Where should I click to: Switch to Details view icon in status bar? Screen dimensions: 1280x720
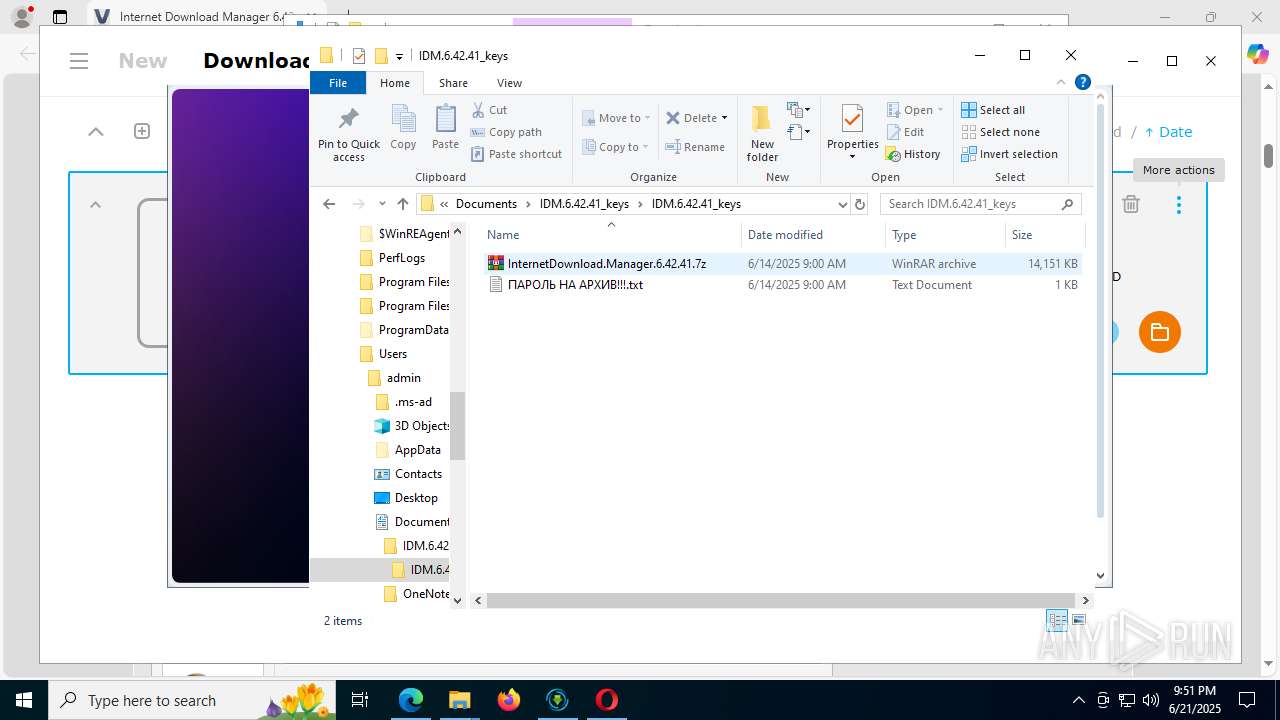[x=1057, y=621]
